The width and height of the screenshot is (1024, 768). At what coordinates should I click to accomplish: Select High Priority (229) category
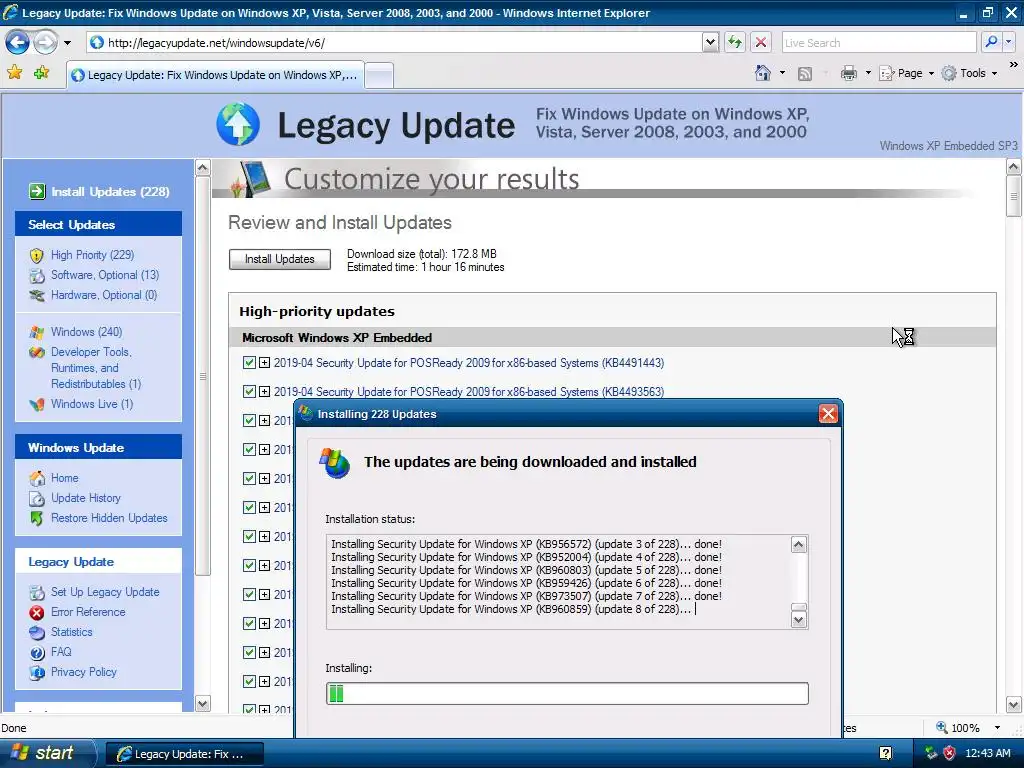pos(93,255)
